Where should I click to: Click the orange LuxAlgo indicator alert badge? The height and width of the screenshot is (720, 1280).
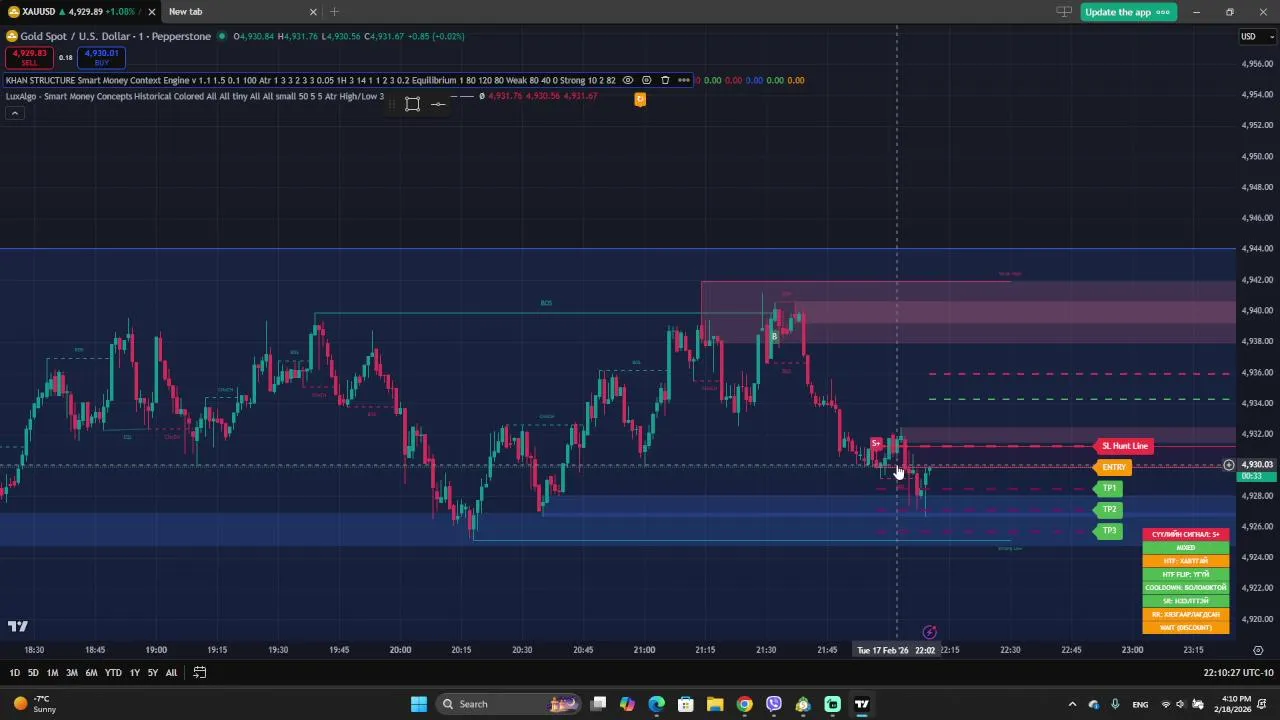640,99
